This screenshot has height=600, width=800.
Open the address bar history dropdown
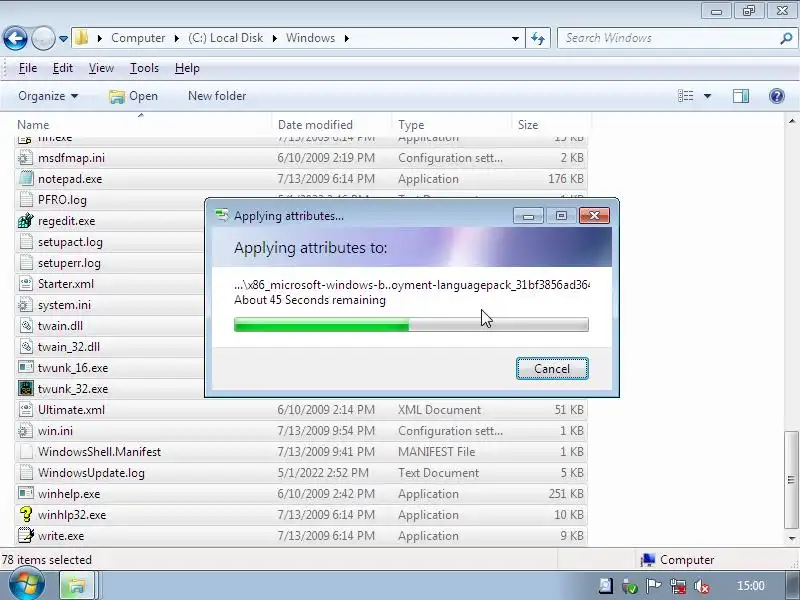(515, 38)
